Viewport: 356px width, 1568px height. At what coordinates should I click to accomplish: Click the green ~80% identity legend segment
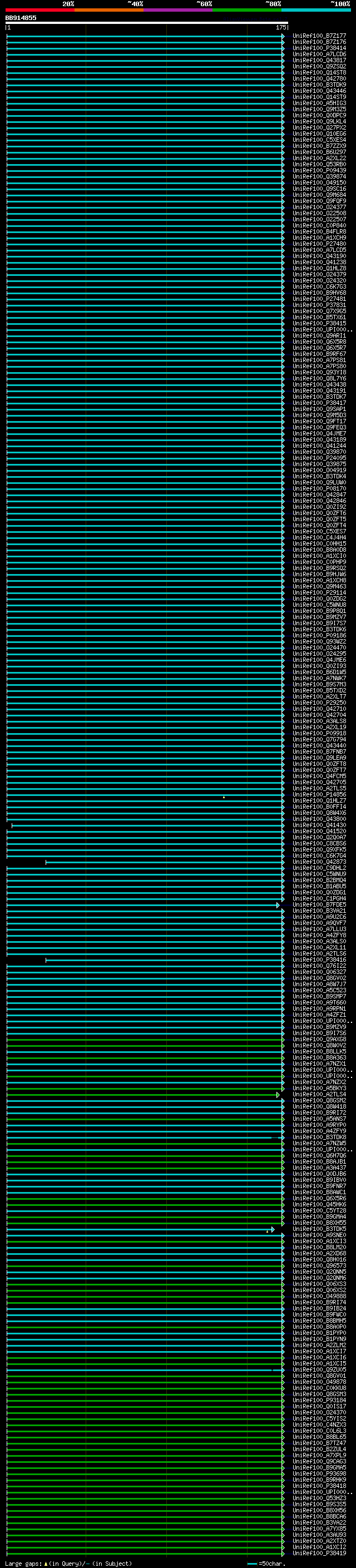(x=247, y=11)
